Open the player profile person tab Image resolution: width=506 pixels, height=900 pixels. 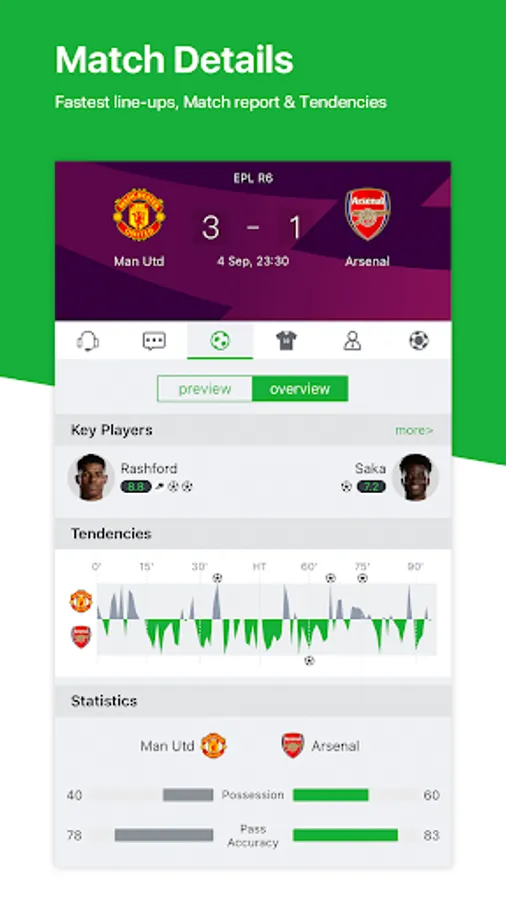(x=352, y=341)
